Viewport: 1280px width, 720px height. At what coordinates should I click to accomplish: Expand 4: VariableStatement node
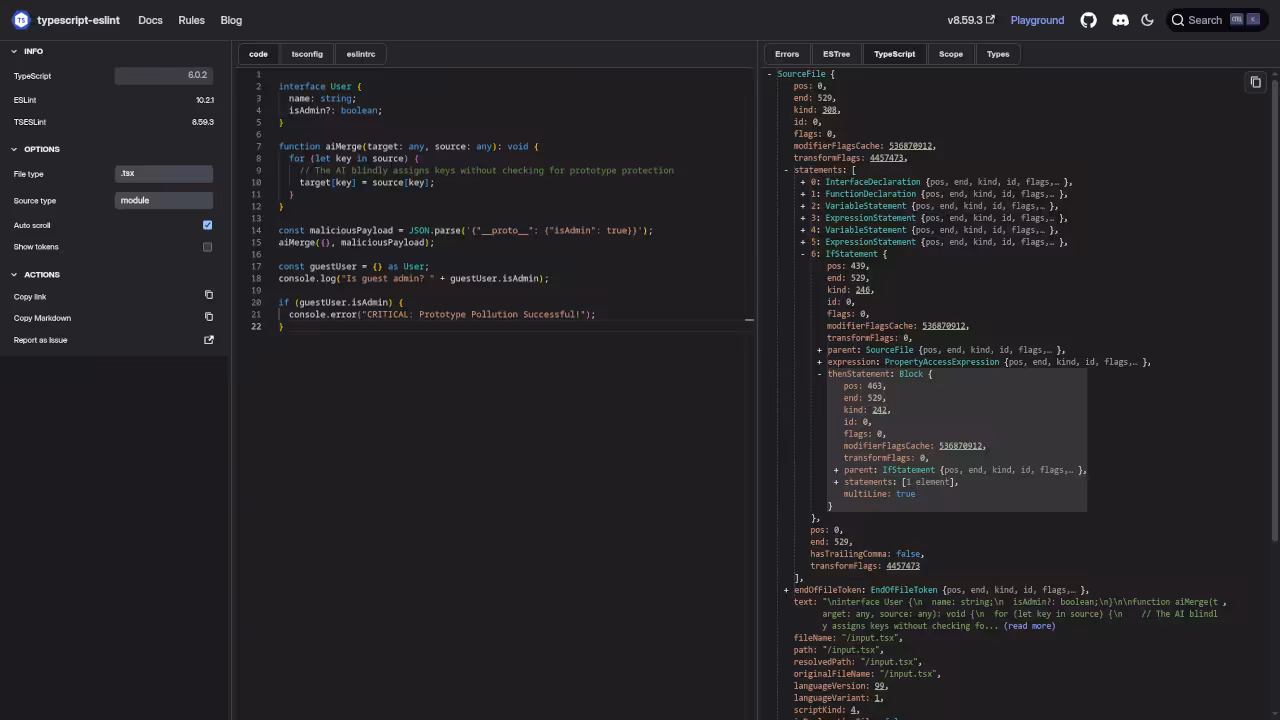coord(803,230)
